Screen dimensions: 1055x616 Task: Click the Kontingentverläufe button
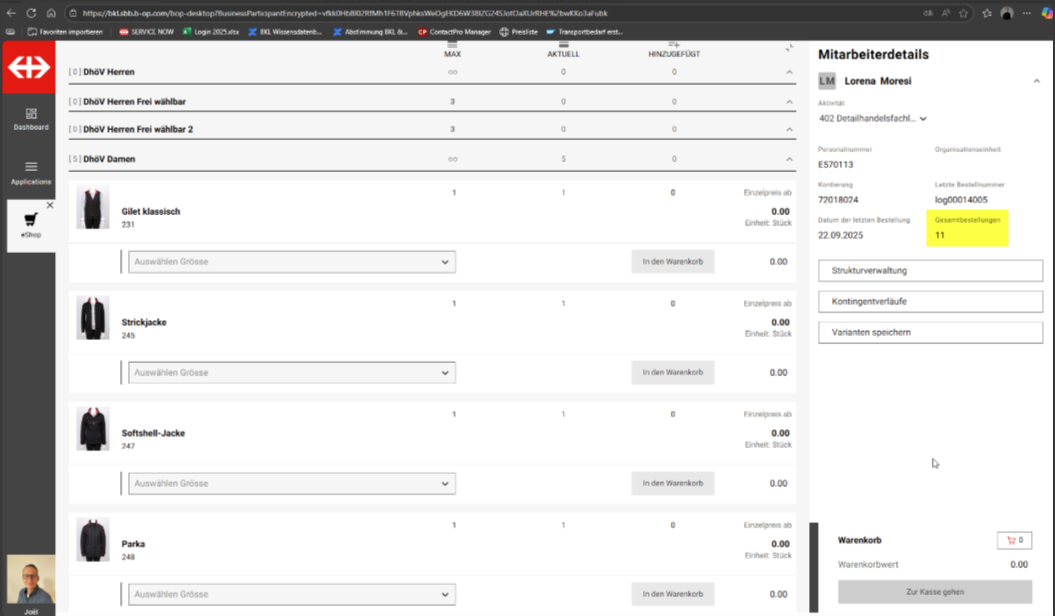coord(930,301)
